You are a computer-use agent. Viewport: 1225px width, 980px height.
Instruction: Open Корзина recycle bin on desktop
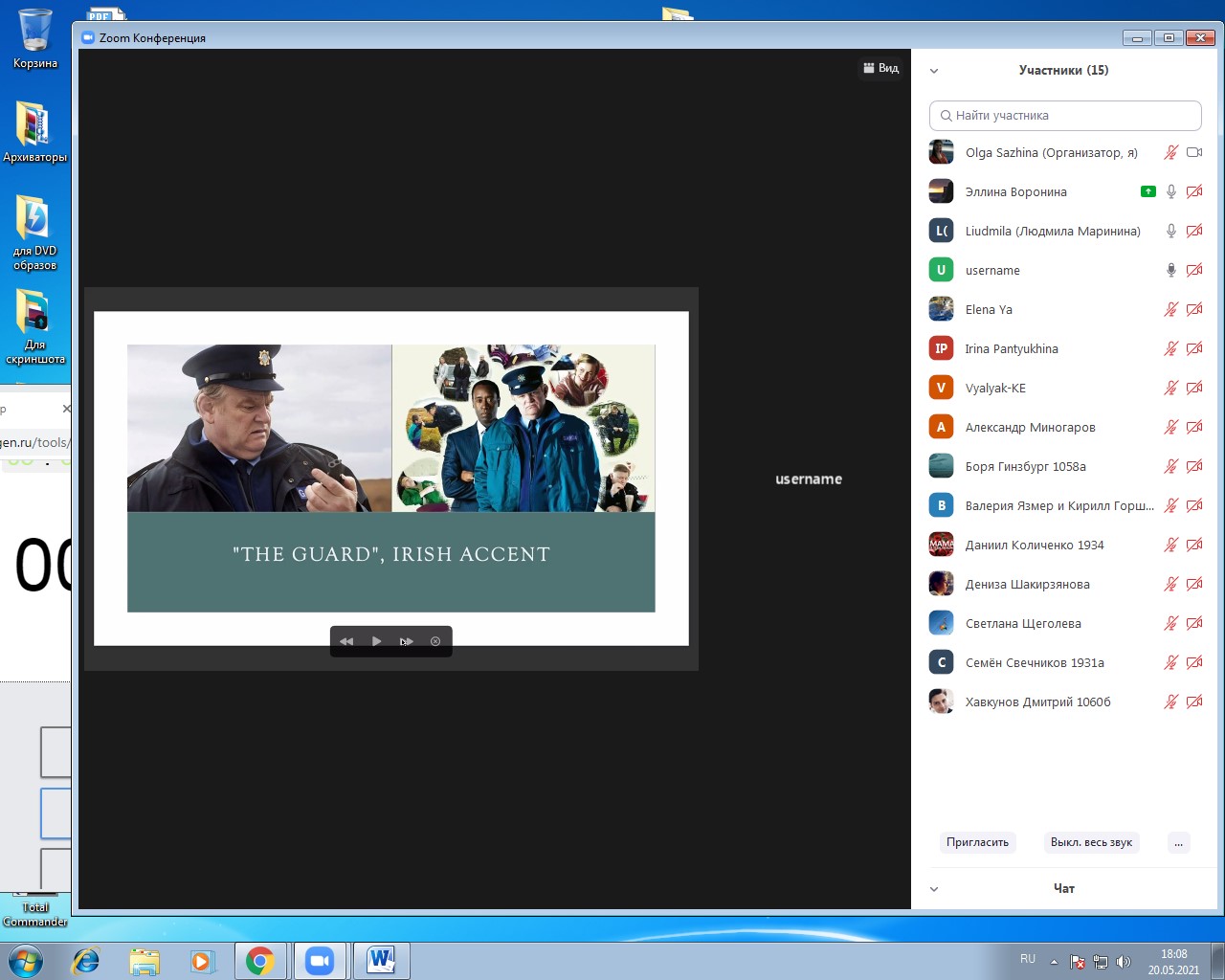click(x=35, y=38)
